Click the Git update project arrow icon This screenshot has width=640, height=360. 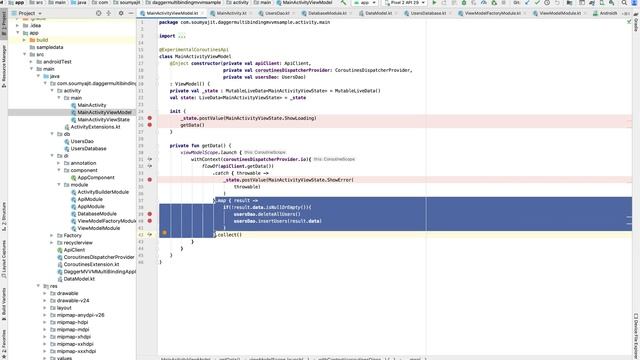pyautogui.click(x=527, y=2)
